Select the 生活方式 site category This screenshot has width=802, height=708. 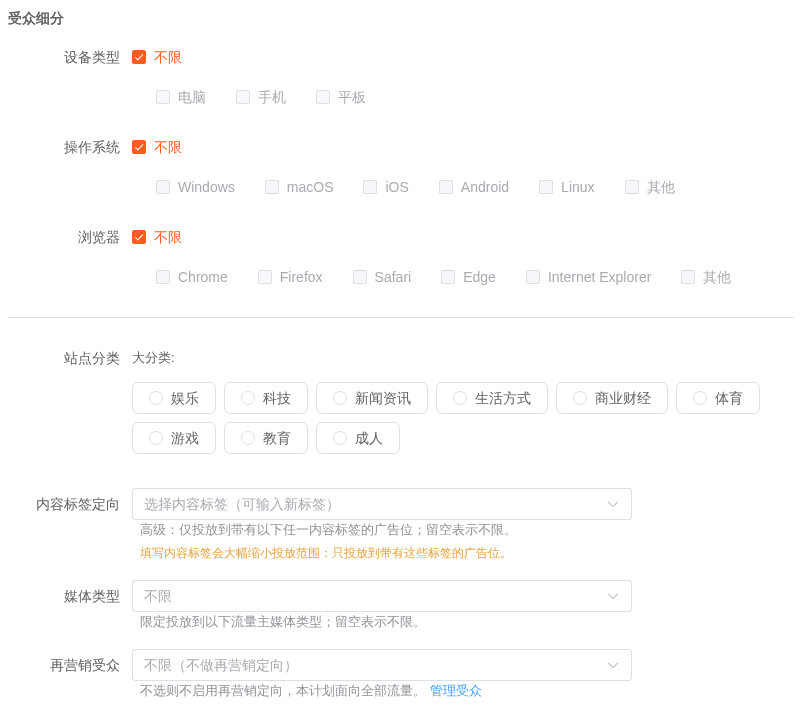pos(492,398)
